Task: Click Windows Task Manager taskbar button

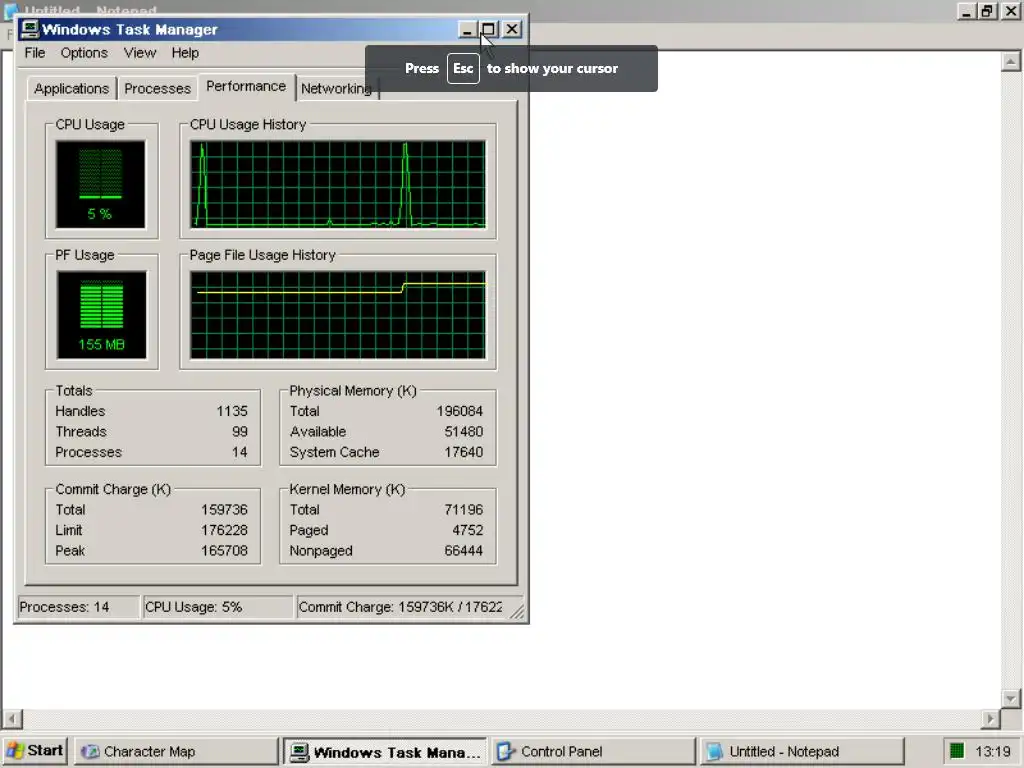Action: [x=385, y=752]
